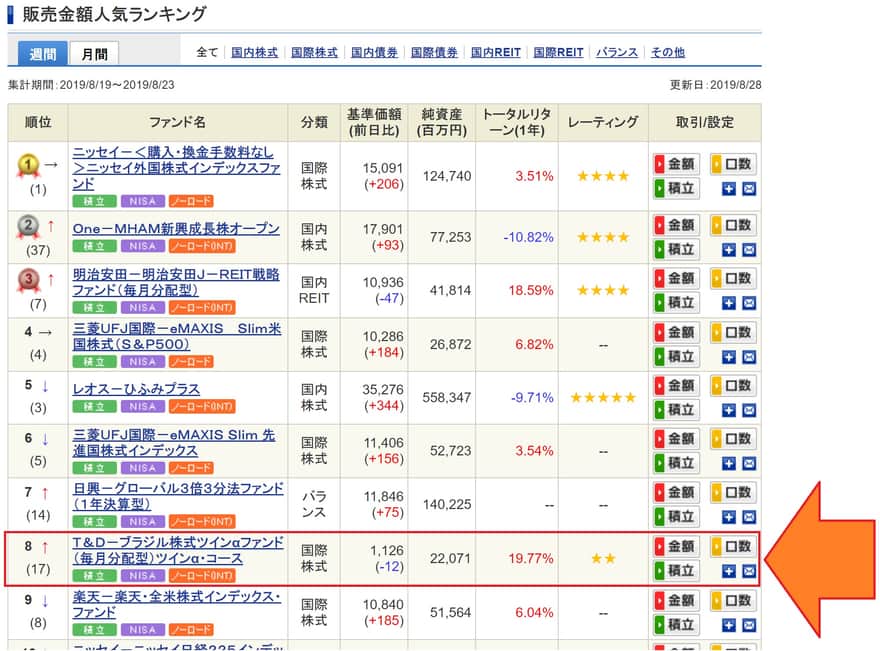
Task: Open ニッセイ外国株式インデックスファンド fund page
Action: pos(176,168)
